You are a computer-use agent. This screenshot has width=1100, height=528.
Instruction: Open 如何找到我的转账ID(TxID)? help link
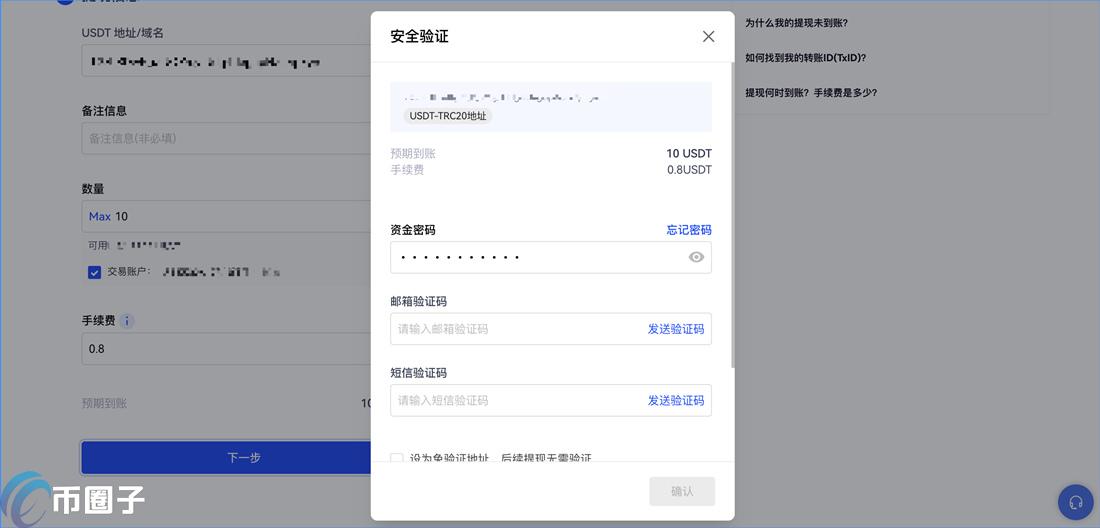tap(805, 57)
